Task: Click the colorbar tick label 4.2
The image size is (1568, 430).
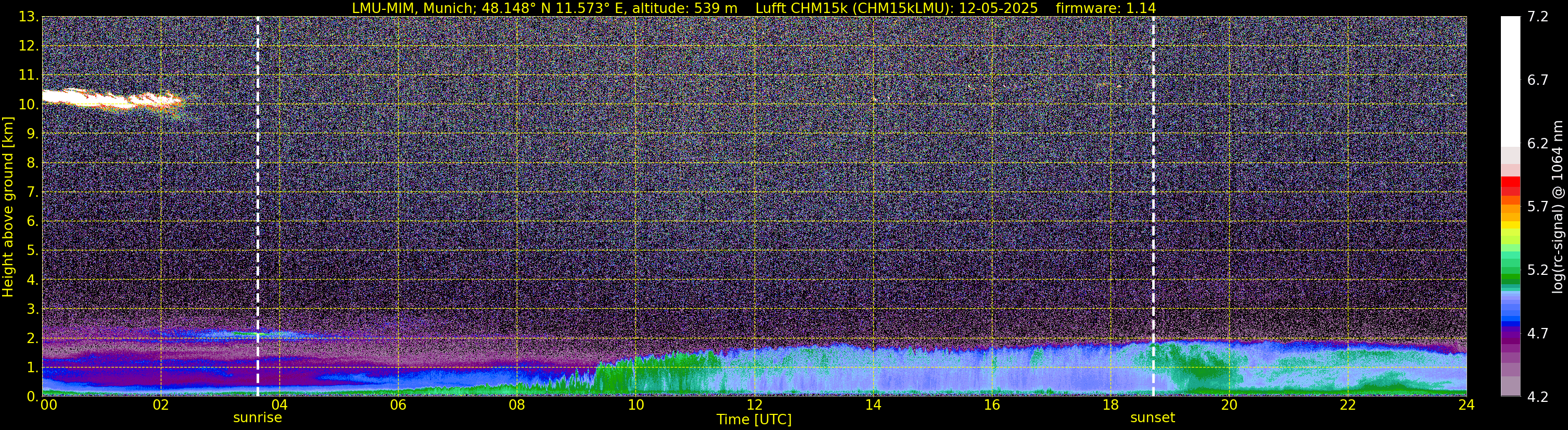Action: [1538, 397]
